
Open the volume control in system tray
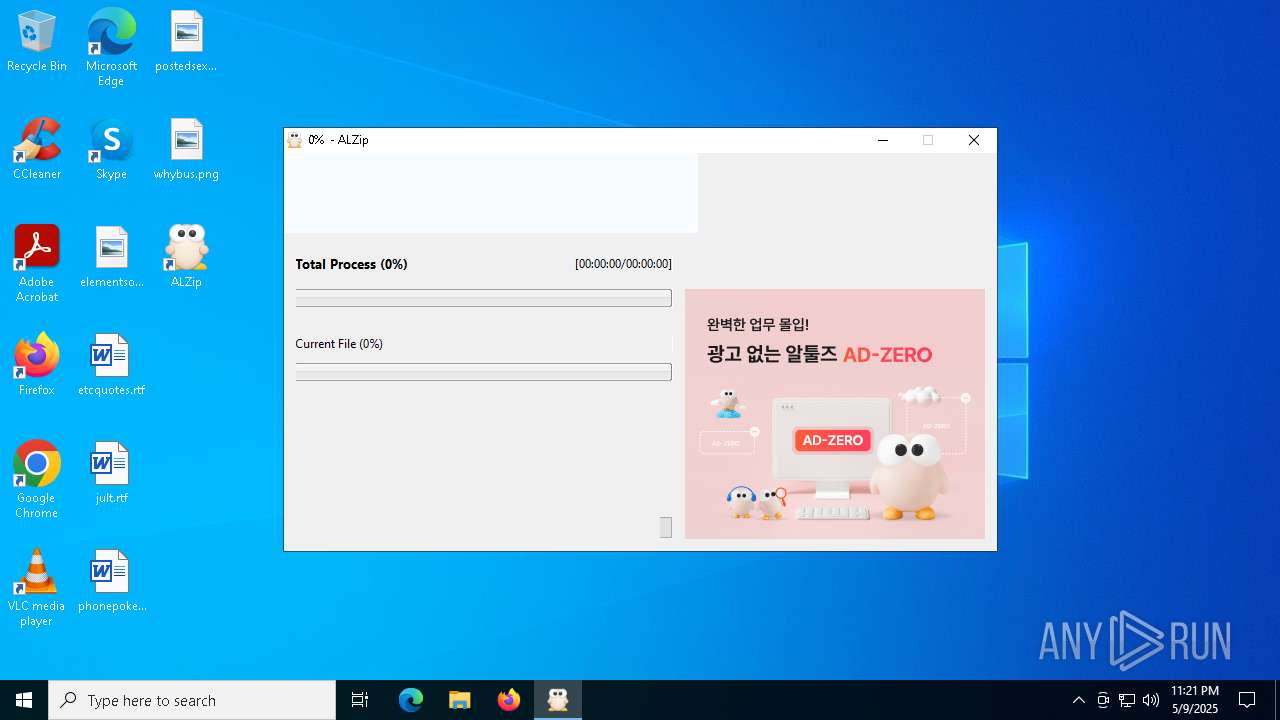pos(1151,700)
